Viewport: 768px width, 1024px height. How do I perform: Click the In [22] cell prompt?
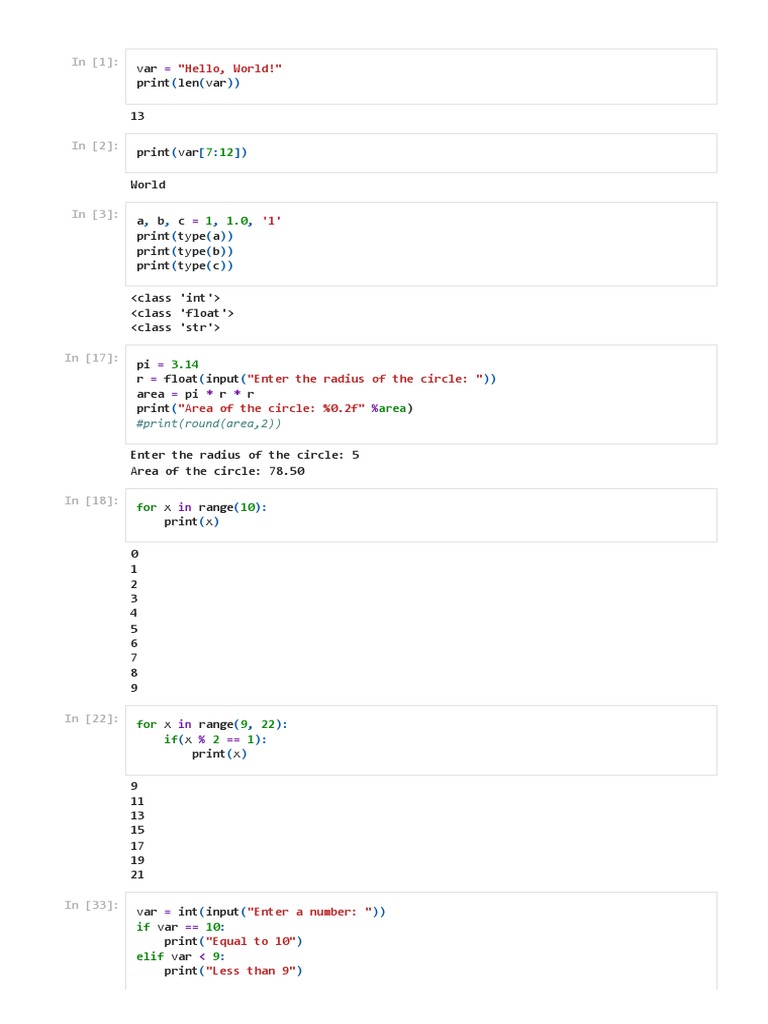[91, 719]
